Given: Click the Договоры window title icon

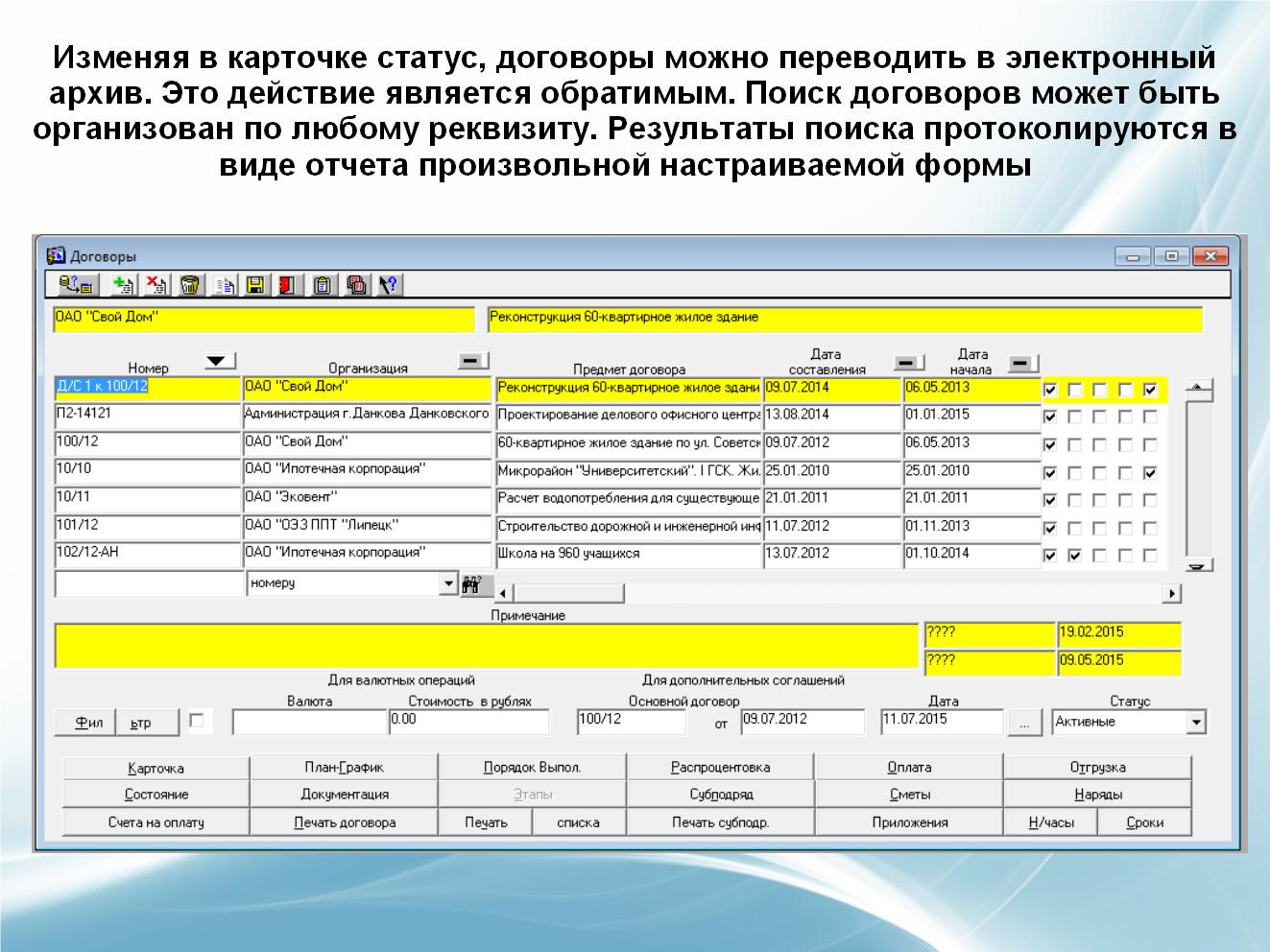Looking at the screenshot, I should coord(57,255).
